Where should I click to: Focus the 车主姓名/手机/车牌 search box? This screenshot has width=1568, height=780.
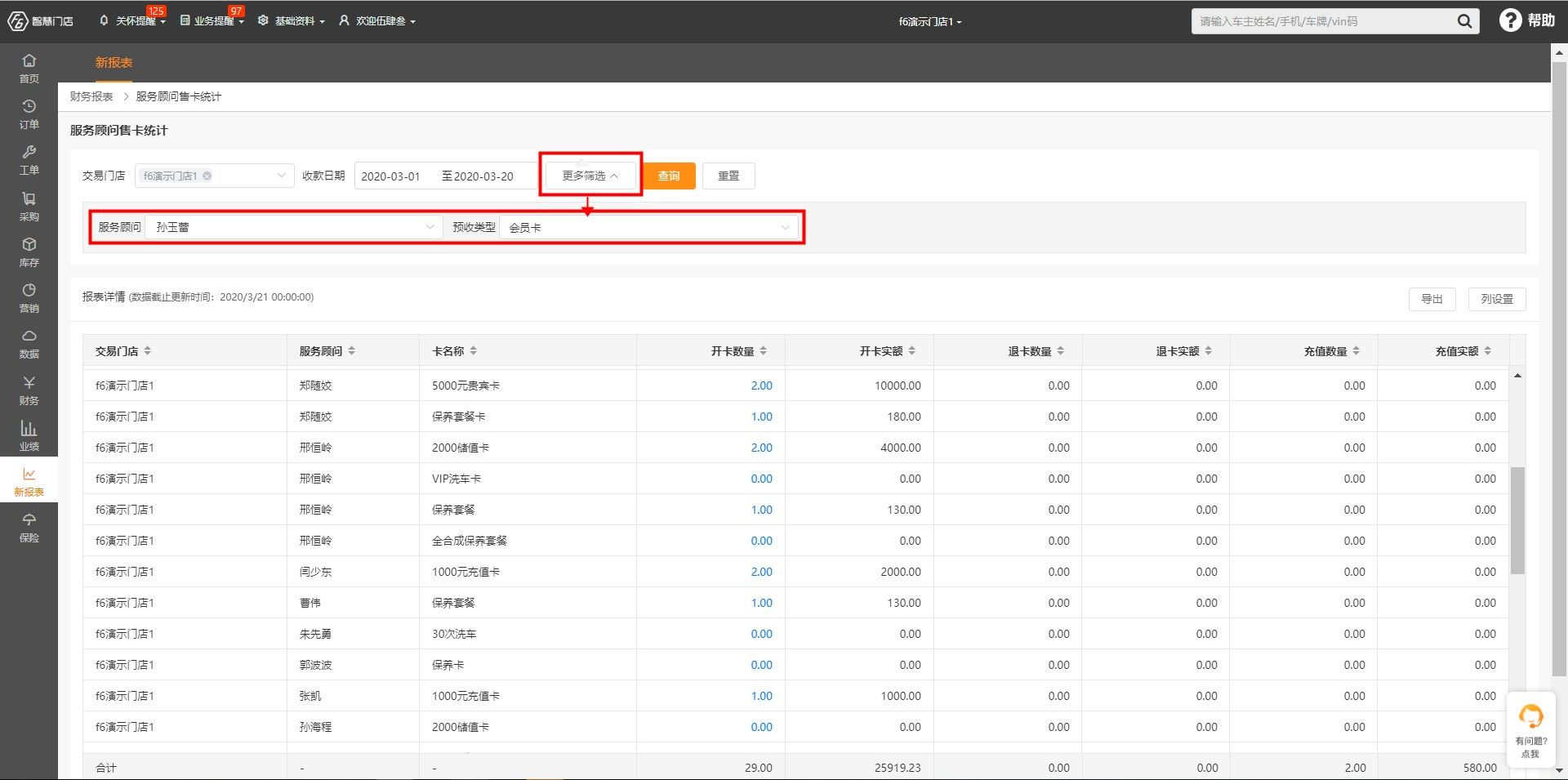[x=1323, y=21]
